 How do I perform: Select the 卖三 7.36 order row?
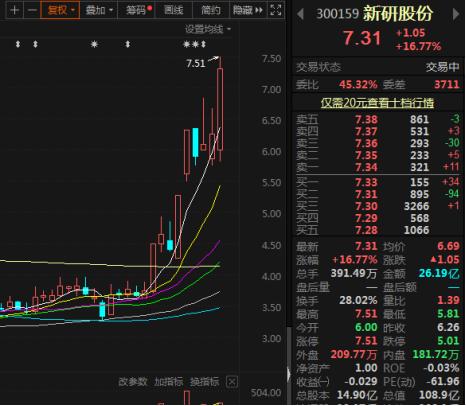(378, 143)
